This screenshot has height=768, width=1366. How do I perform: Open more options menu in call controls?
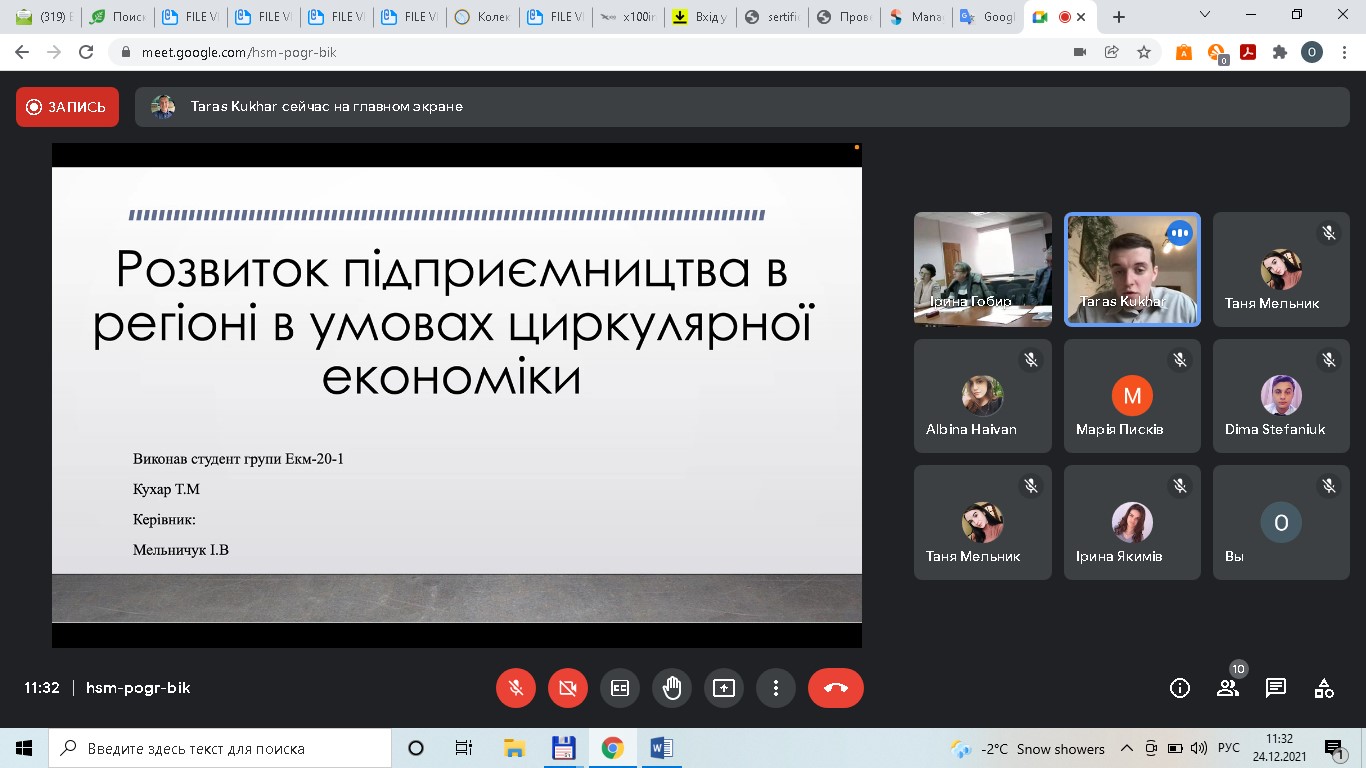tap(775, 688)
